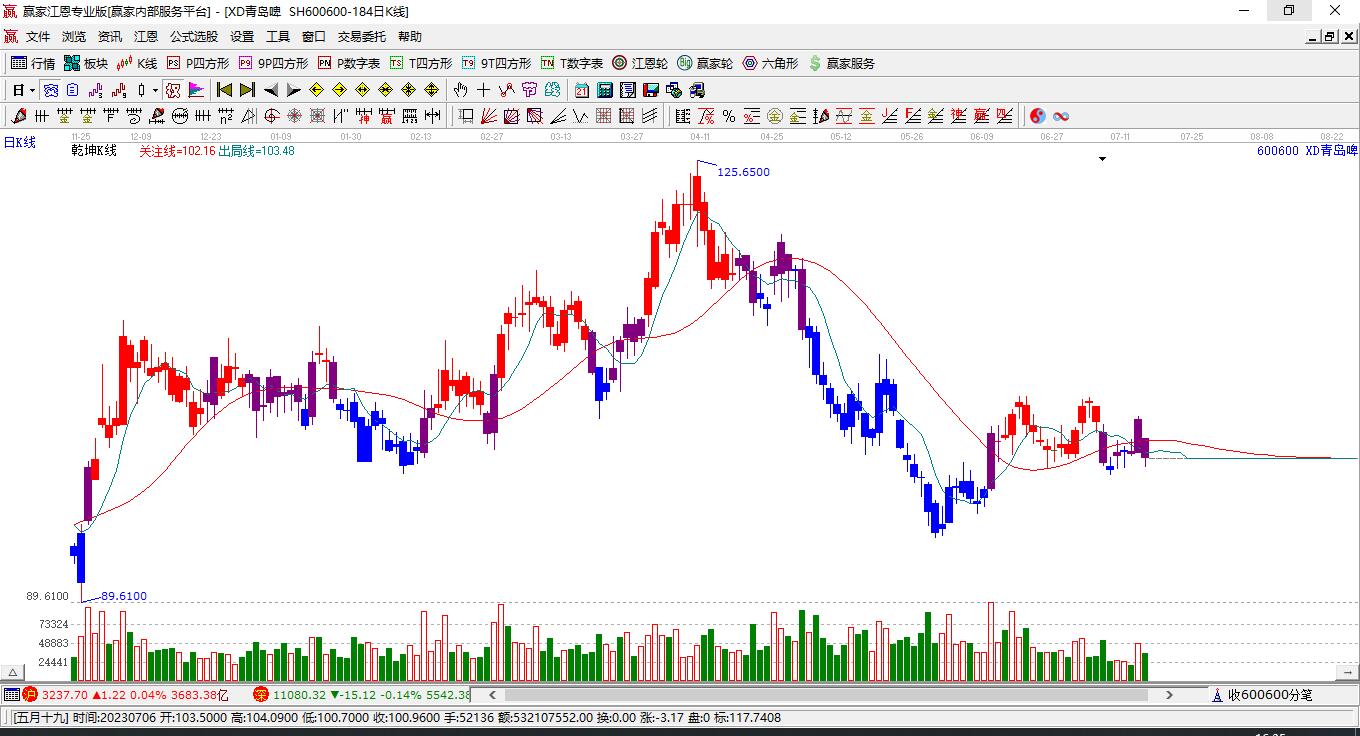This screenshot has height=736, width=1360.
Task: Jump to first bar icon
Action: click(x=225, y=90)
